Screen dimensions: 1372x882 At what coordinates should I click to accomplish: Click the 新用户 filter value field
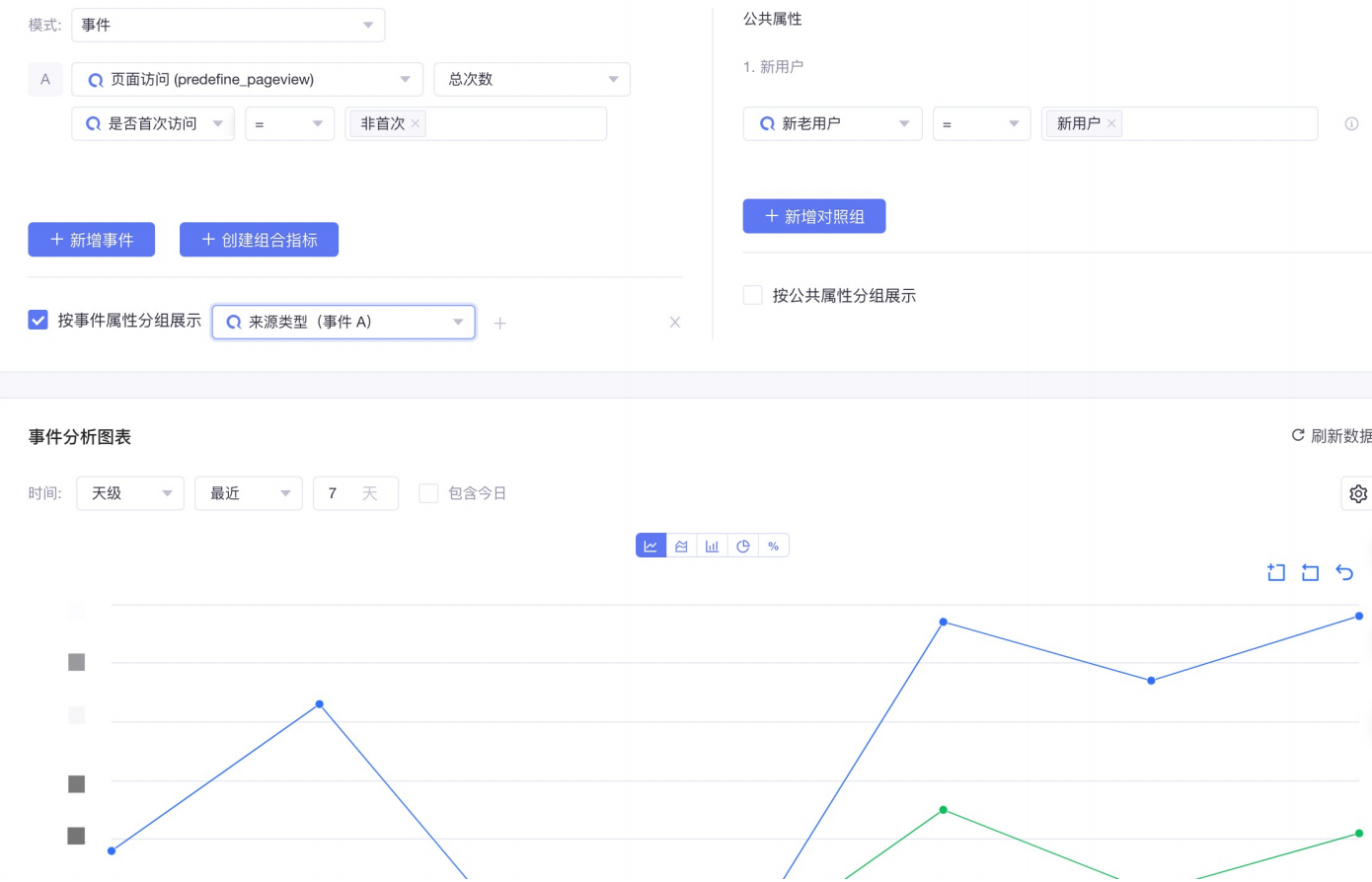click(1180, 124)
